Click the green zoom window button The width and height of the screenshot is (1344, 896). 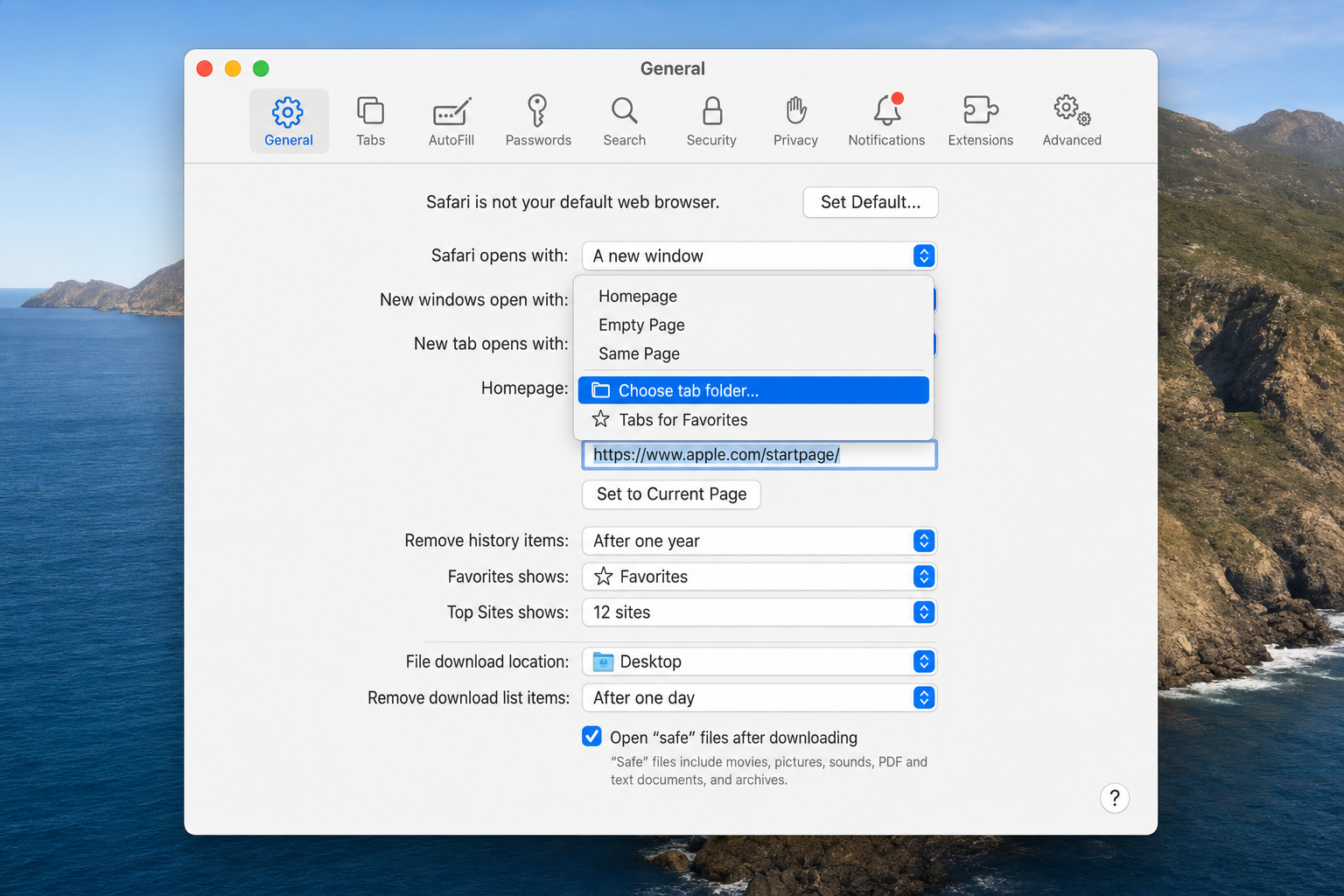click(261, 68)
